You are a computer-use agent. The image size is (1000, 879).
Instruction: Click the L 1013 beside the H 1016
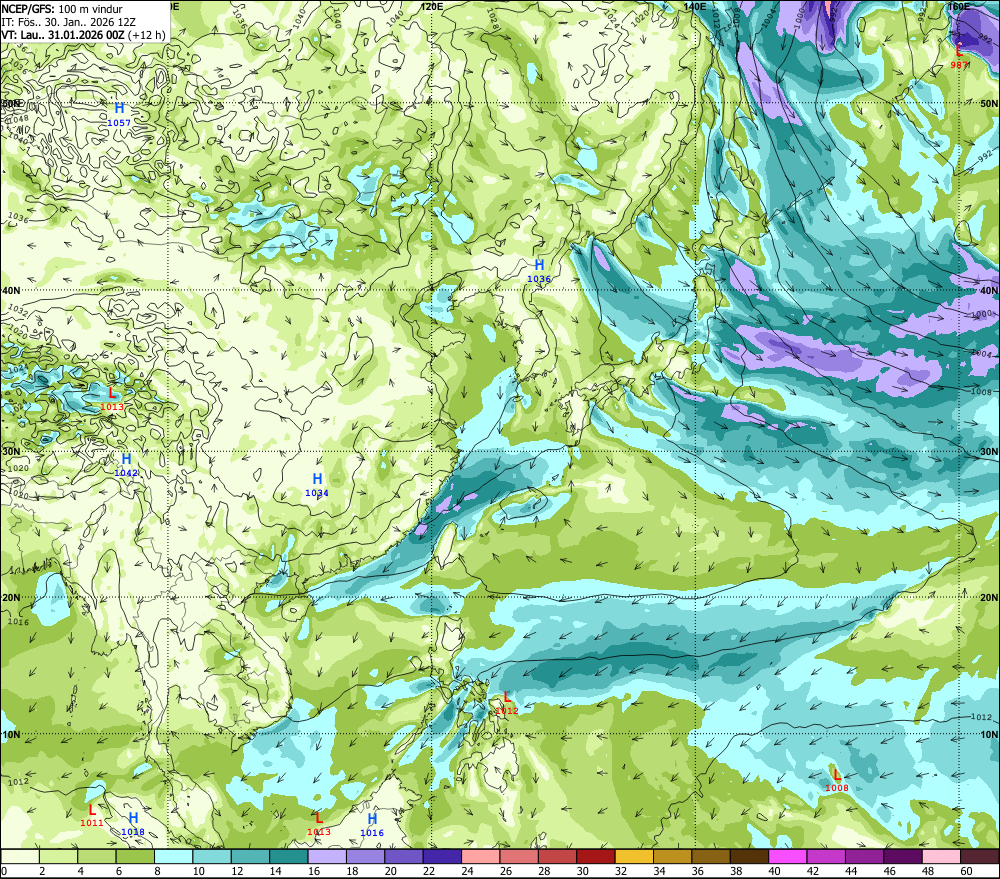pos(319,818)
